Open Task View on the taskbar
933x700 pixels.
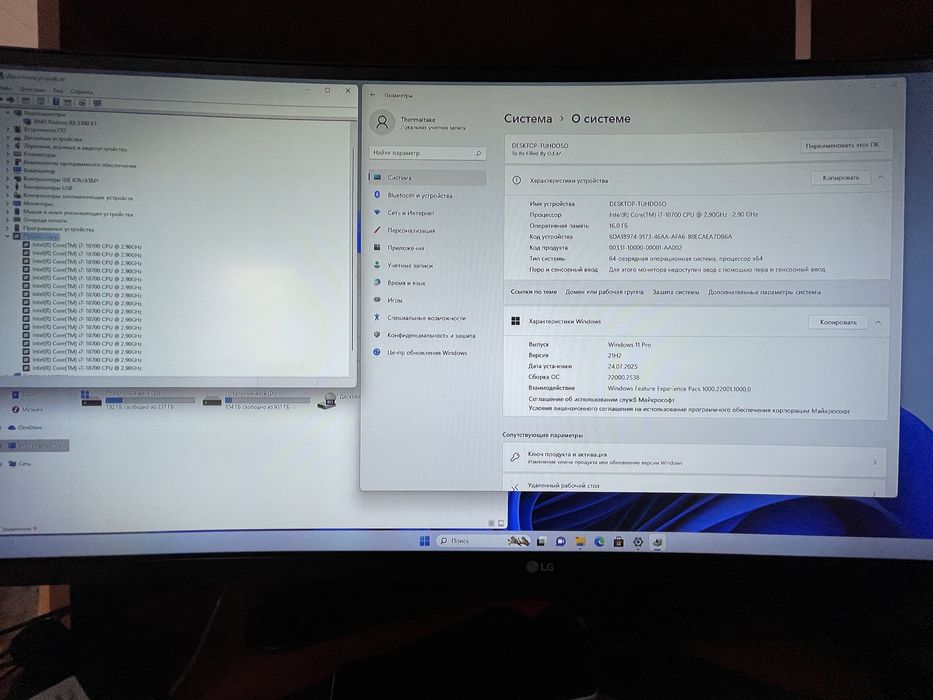tap(541, 542)
